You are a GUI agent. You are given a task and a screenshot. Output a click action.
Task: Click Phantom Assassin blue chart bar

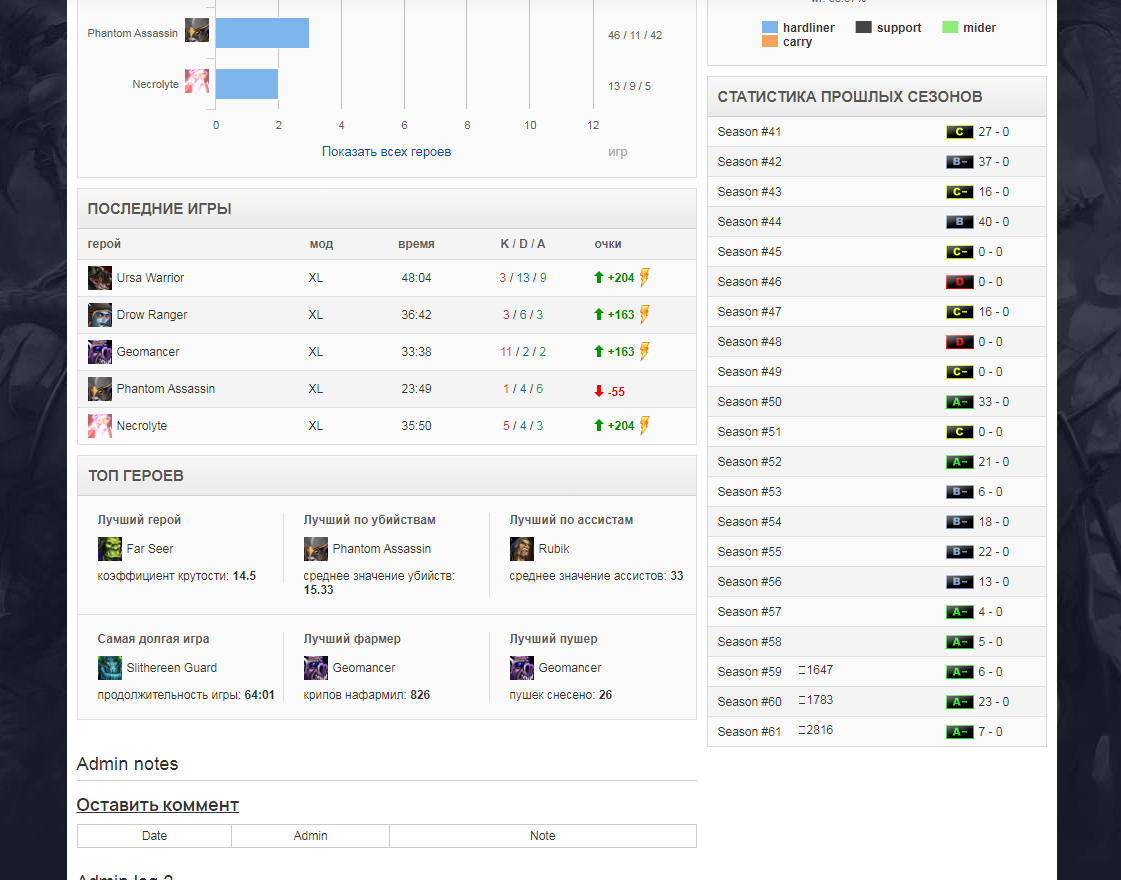262,33
